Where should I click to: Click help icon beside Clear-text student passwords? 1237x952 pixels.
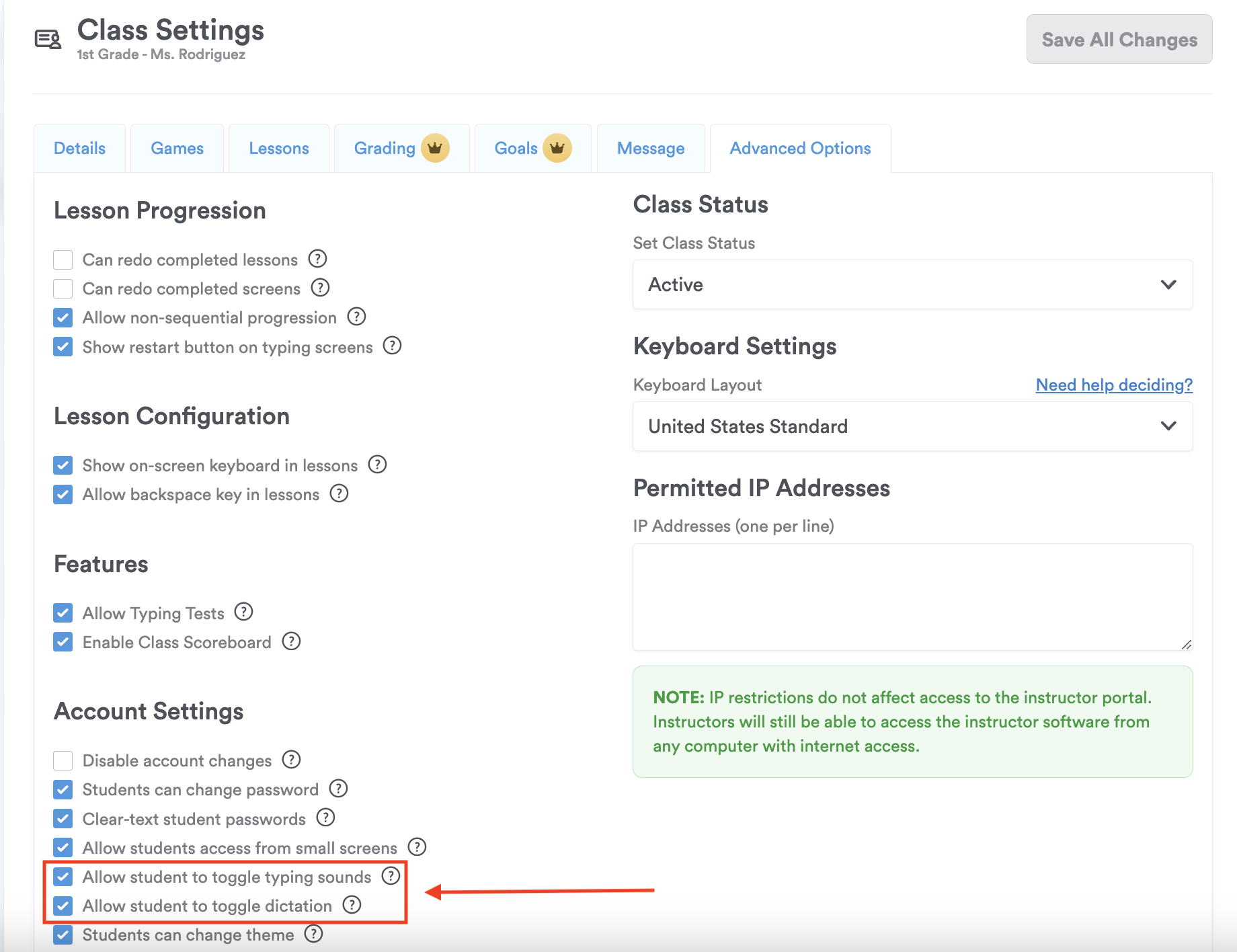coord(325,818)
